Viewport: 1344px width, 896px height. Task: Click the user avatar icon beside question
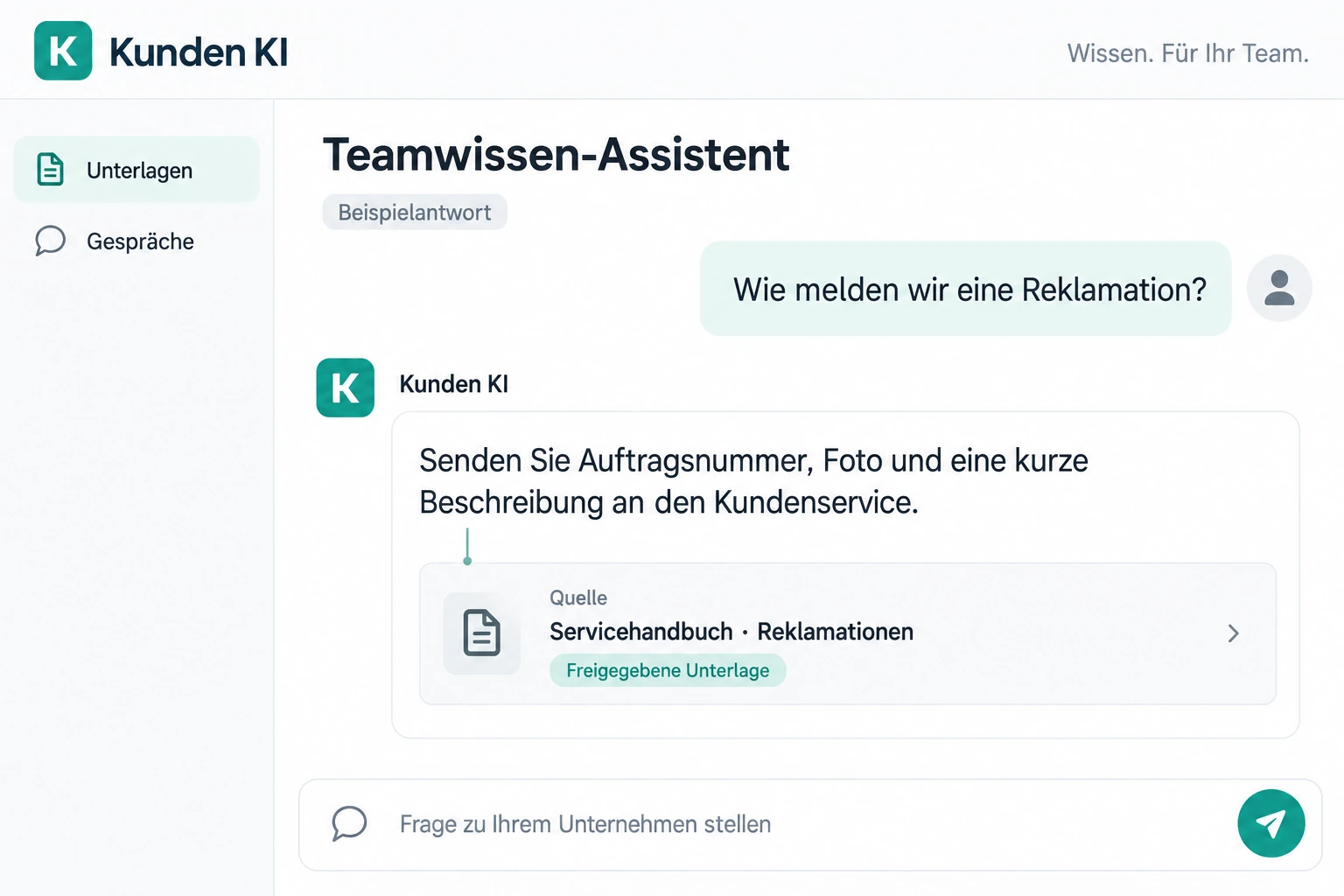(x=1279, y=288)
